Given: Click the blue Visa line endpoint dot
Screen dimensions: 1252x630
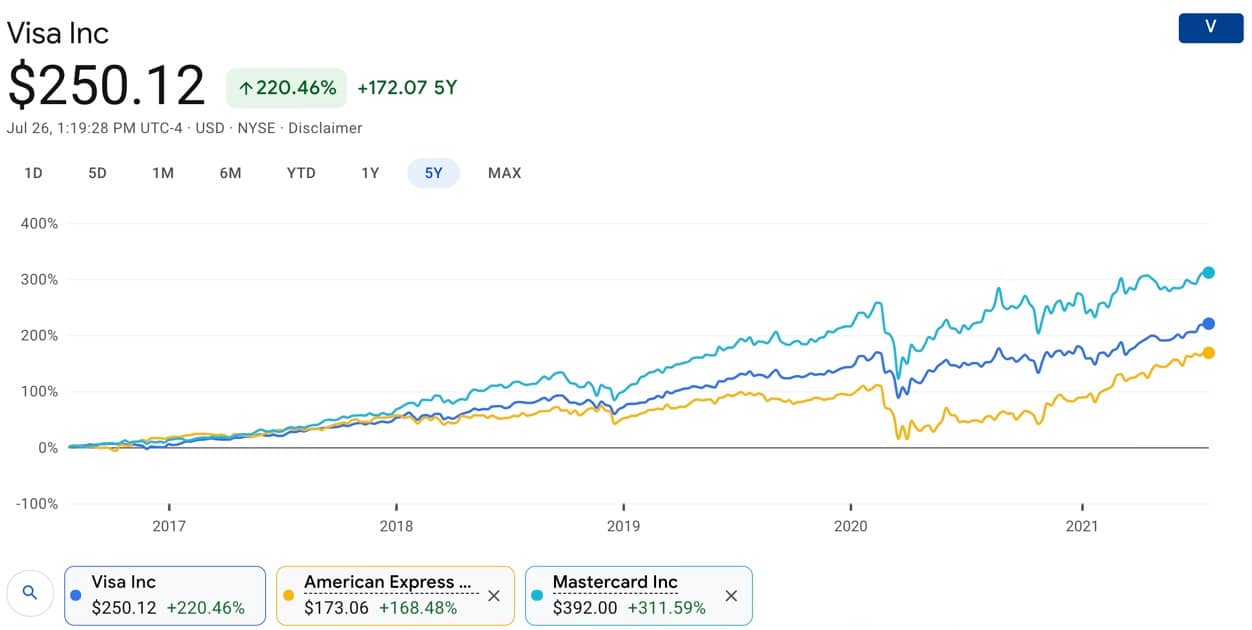Looking at the screenshot, I should 1209,323.
